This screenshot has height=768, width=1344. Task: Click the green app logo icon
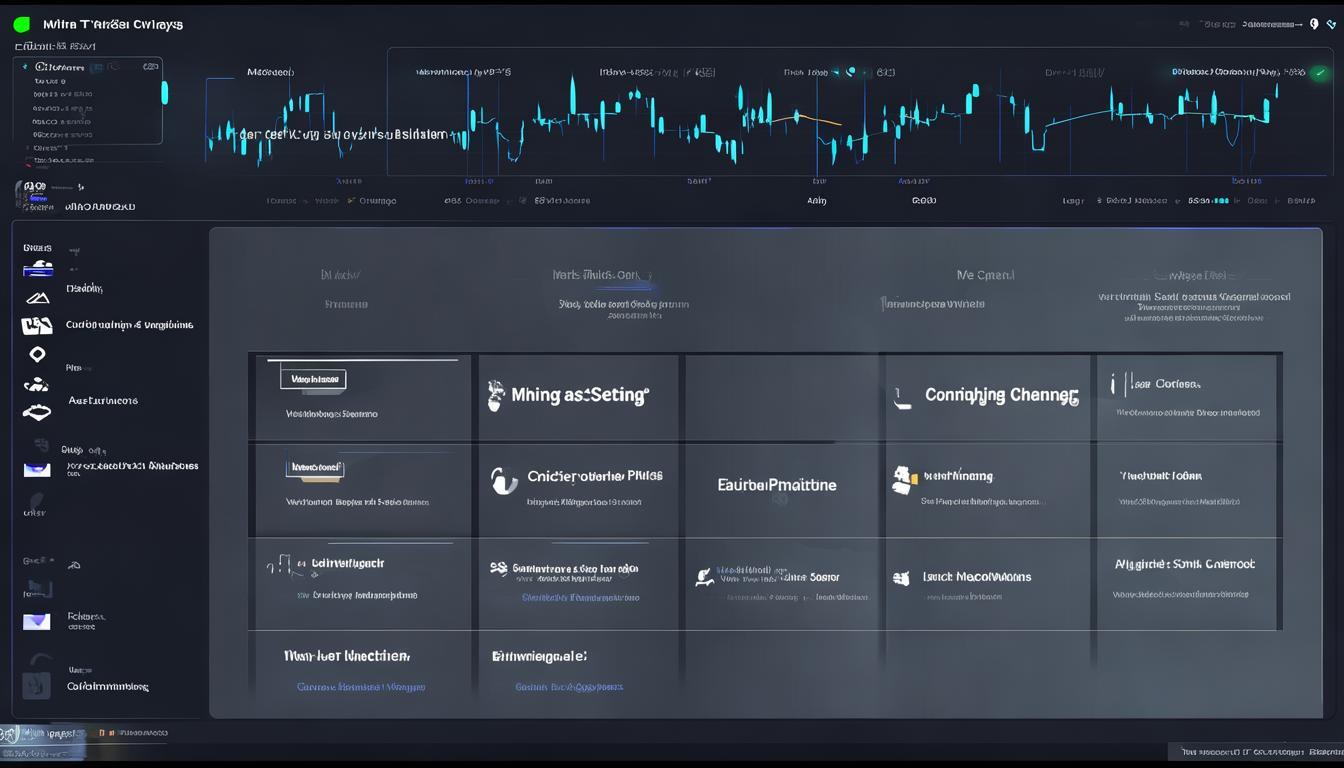point(21,24)
